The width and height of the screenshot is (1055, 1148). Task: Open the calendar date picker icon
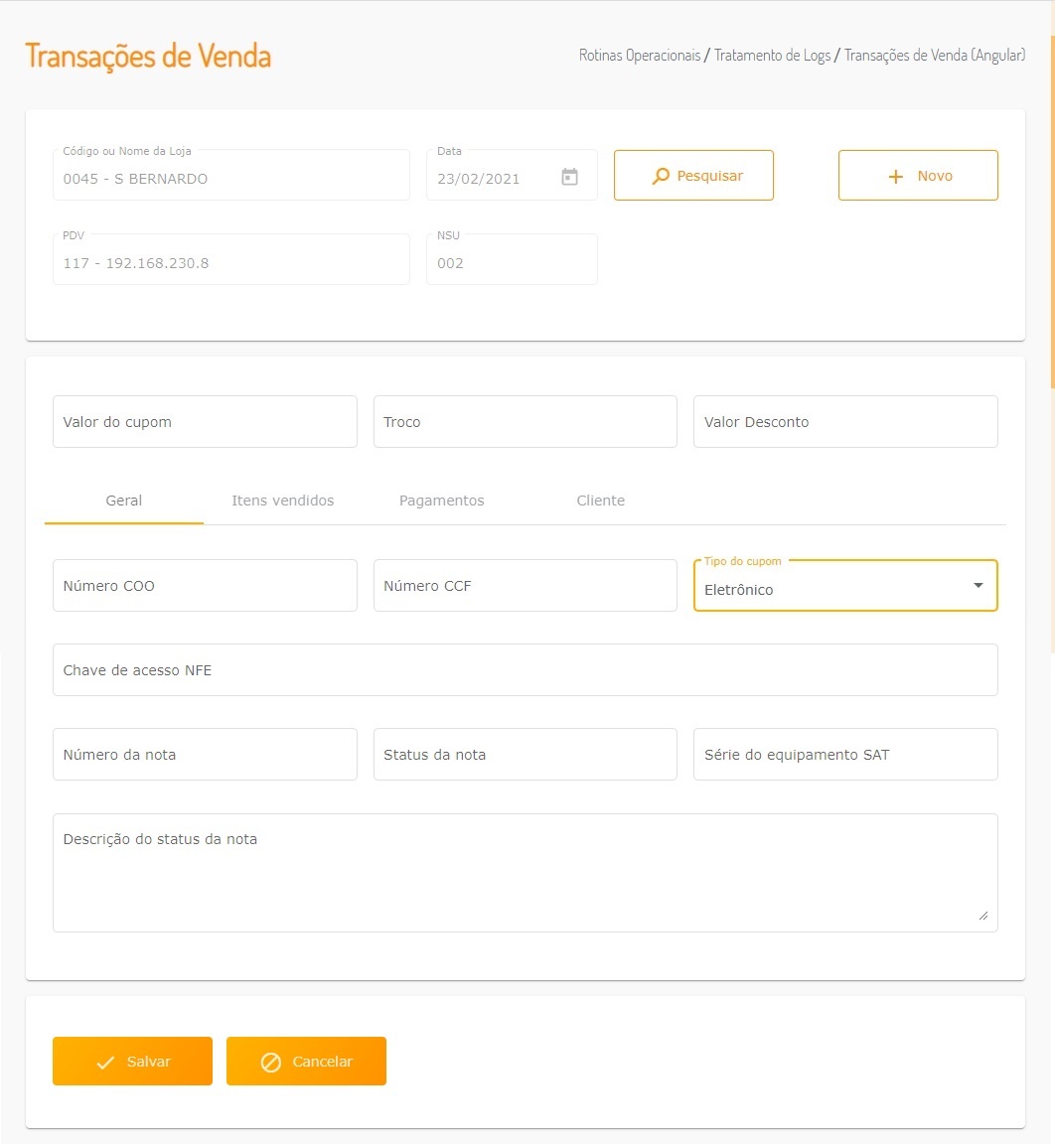pos(569,177)
